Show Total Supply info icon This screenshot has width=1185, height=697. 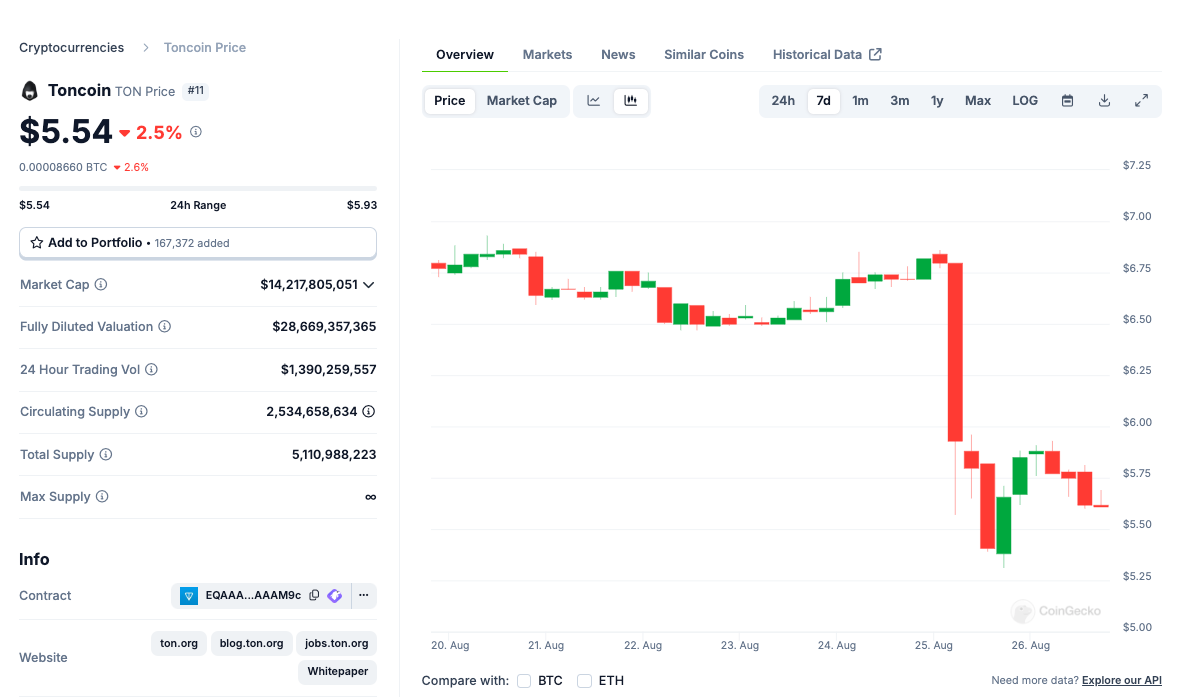tap(106, 454)
